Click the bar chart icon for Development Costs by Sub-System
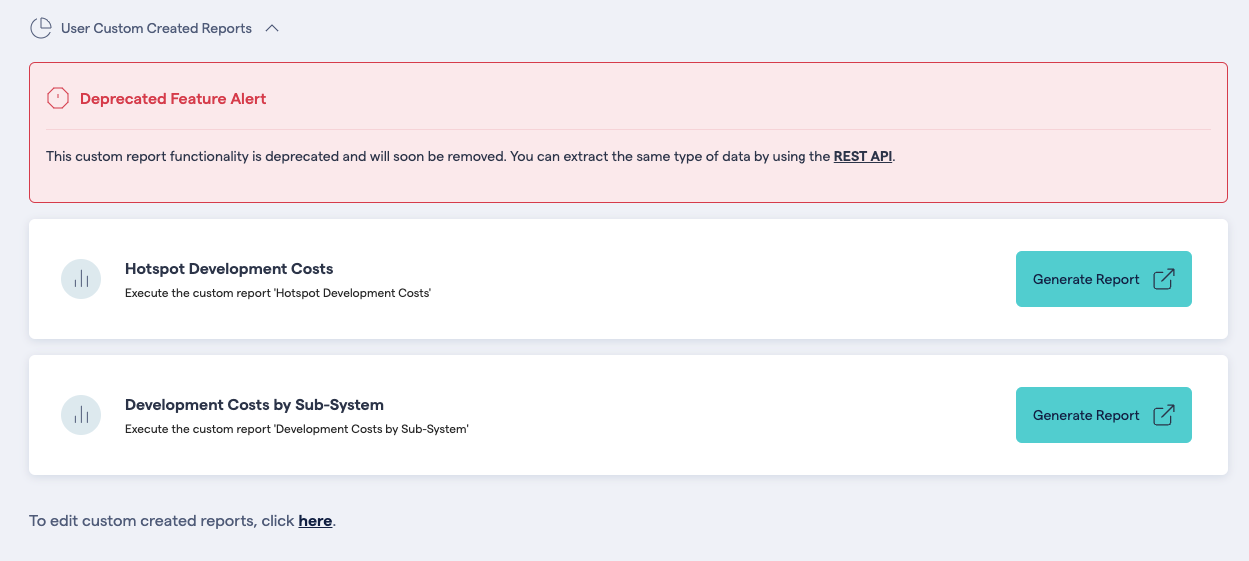1249x561 pixels. 81,415
